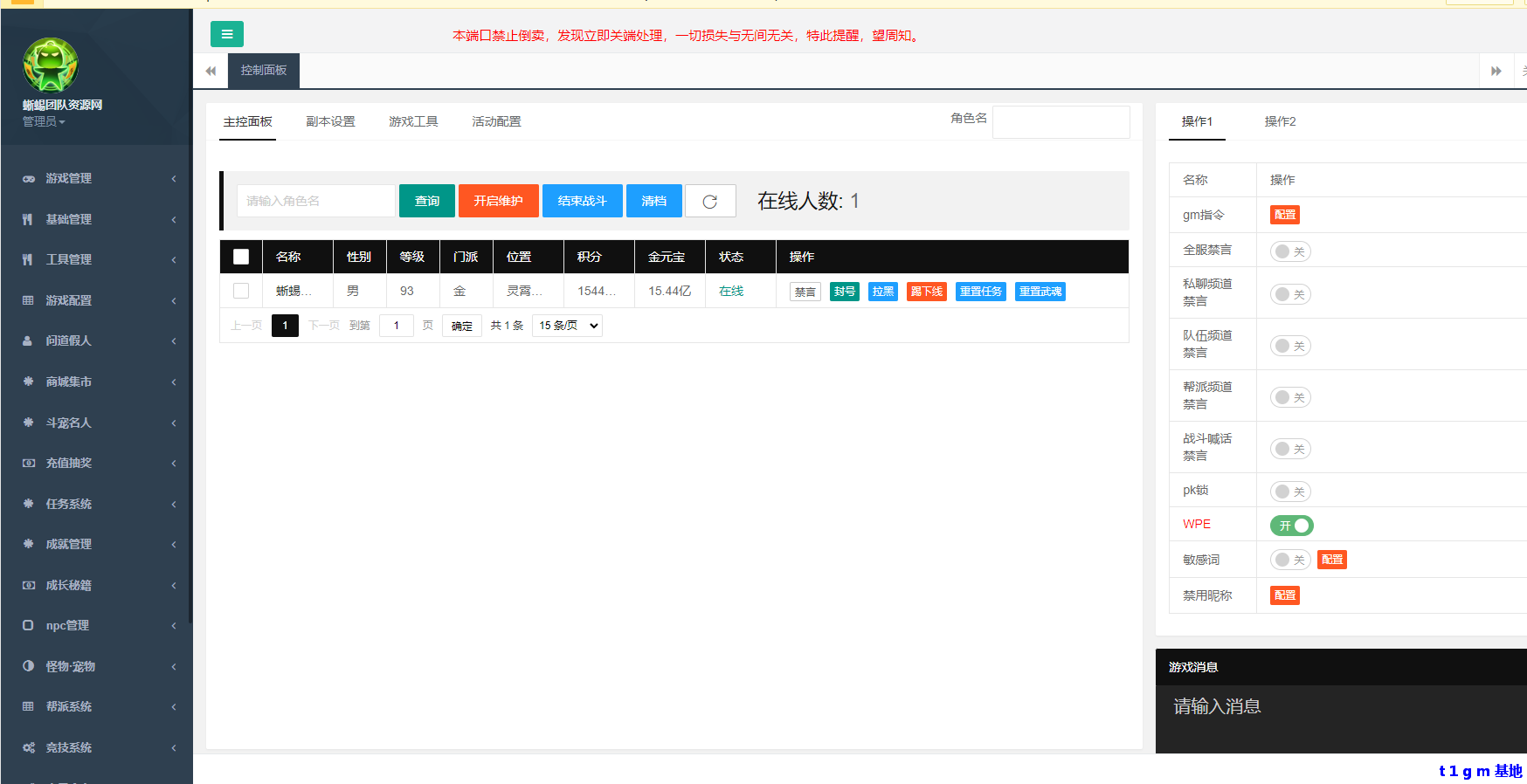Screen dimensions: 1527x784
Task: Enable the 全服禁言 toggle
Action: [x=1290, y=251]
